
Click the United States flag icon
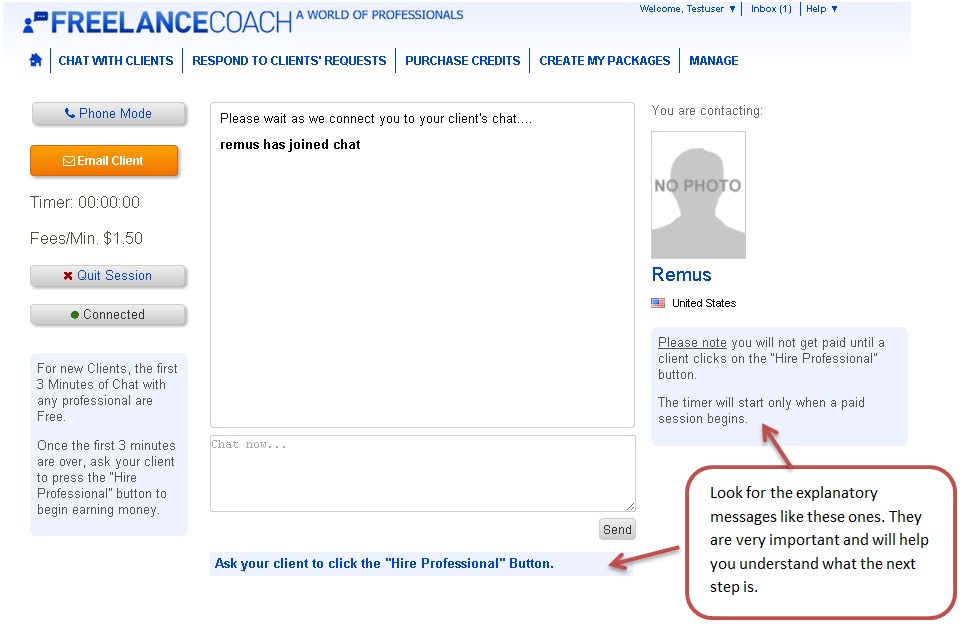(x=658, y=303)
